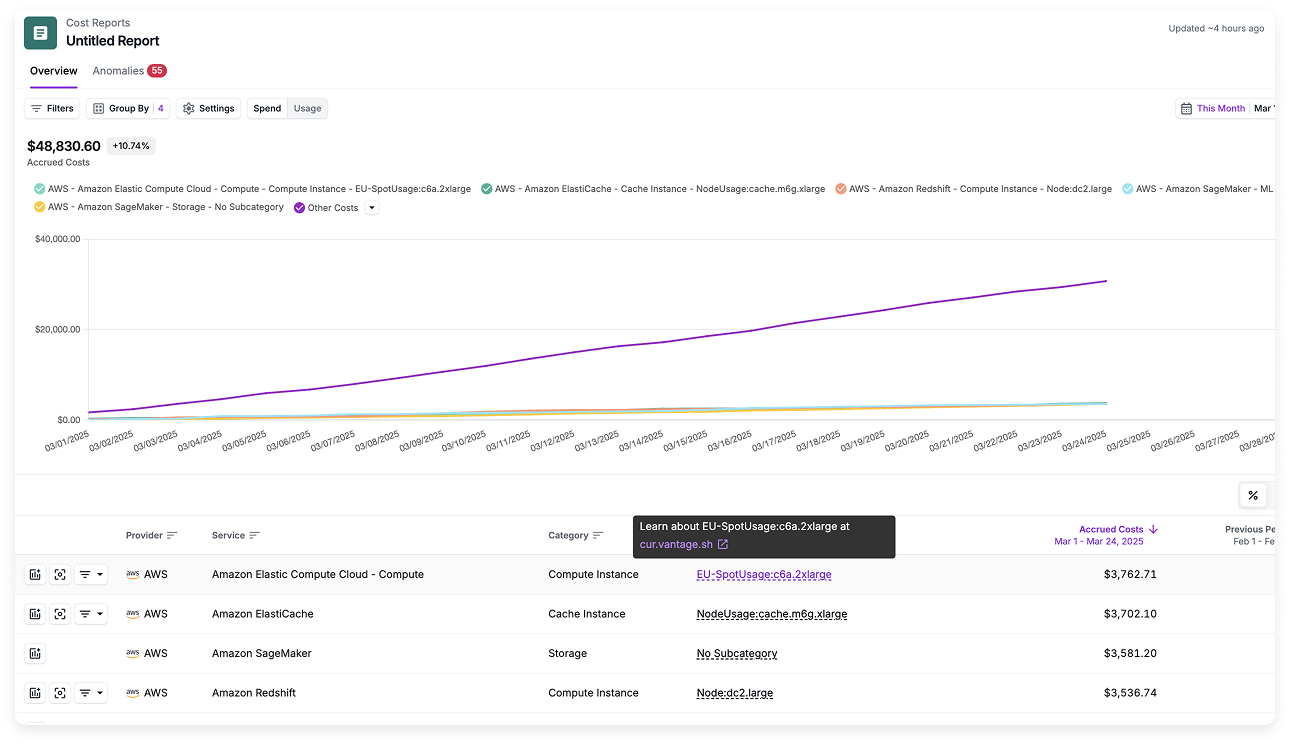Screen dimensions: 1290x745
Task: Open the report Settings button
Action: pyautogui.click(x=208, y=108)
